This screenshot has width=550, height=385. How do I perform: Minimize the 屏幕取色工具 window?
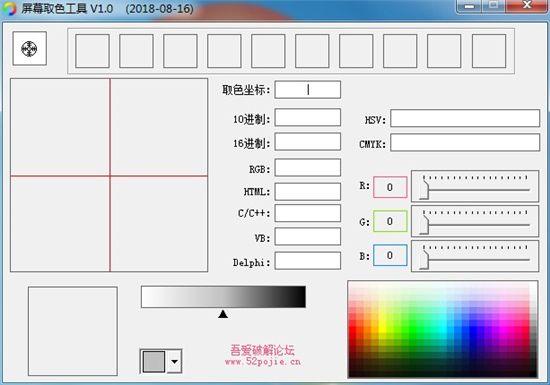[x=469, y=6]
